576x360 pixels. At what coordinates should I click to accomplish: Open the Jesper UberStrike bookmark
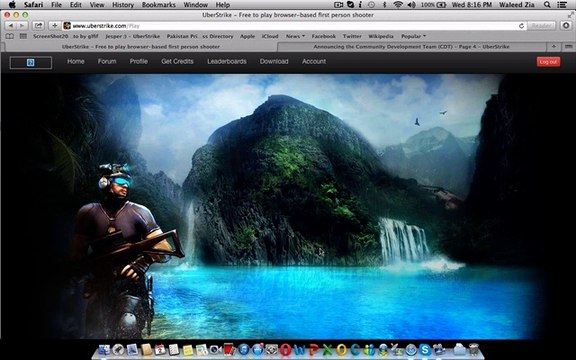click(133, 36)
